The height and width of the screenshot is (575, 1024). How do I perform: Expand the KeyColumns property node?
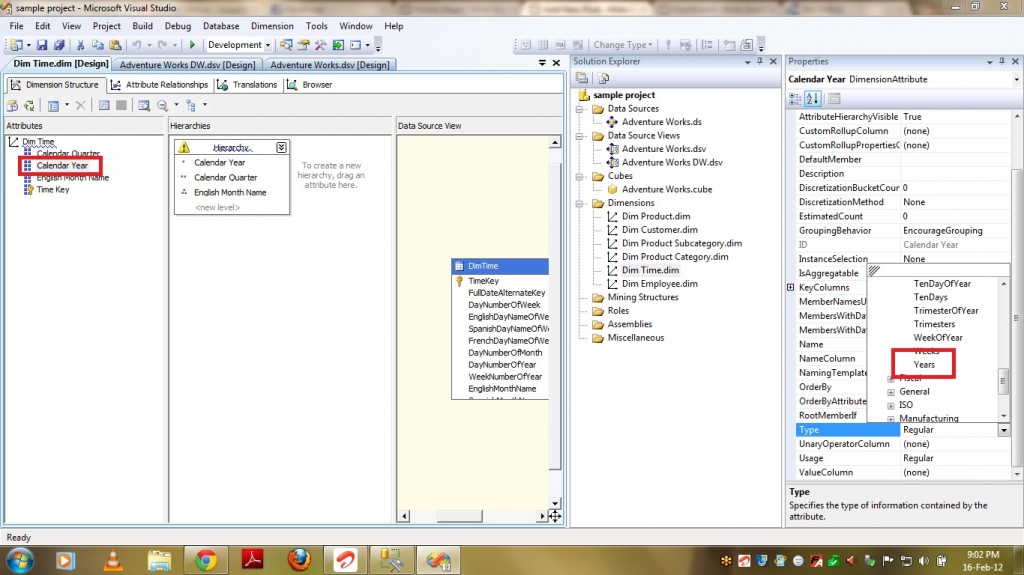[792, 288]
